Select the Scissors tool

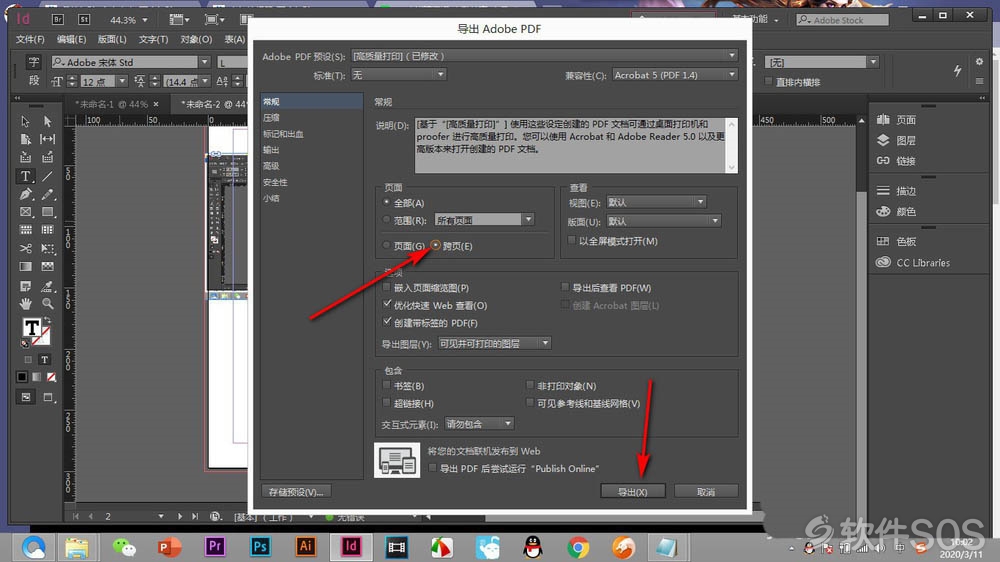(25, 248)
